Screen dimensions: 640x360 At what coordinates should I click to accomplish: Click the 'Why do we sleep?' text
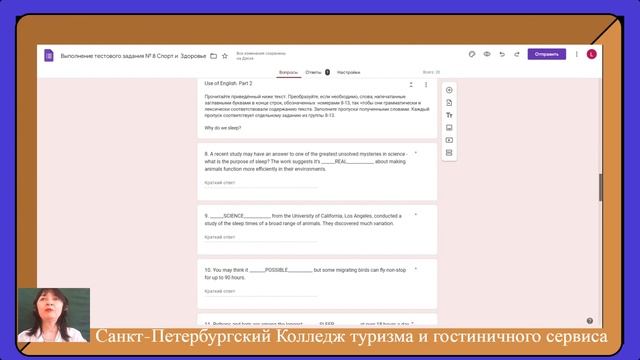(x=223, y=128)
